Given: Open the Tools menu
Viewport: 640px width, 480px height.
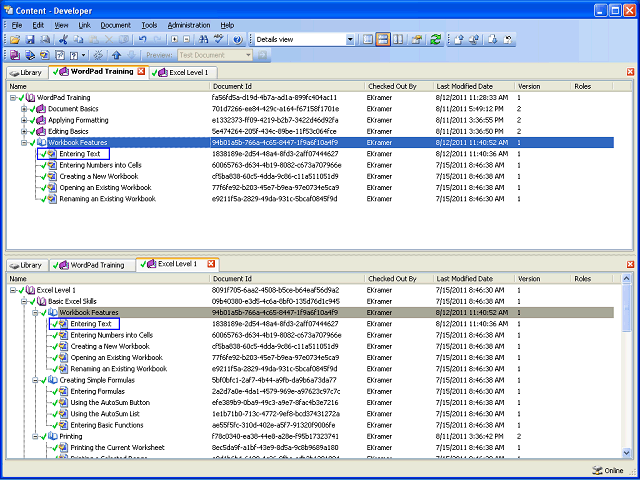Looking at the screenshot, I should [x=149, y=25].
